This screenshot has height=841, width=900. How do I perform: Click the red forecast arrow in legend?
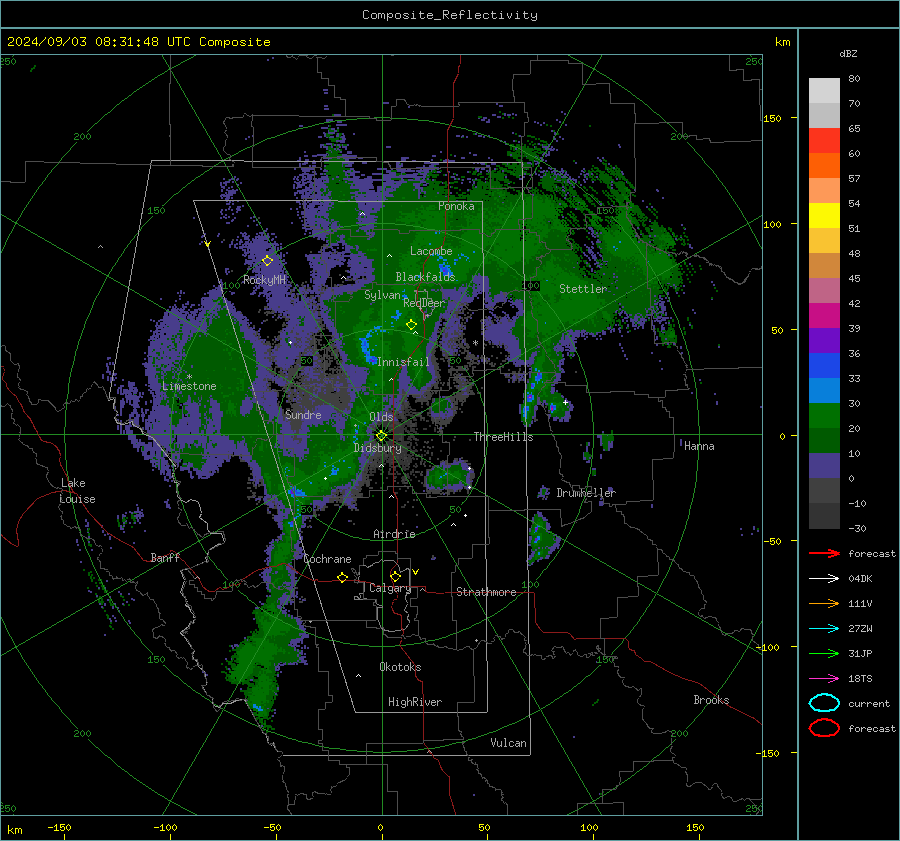pos(824,553)
